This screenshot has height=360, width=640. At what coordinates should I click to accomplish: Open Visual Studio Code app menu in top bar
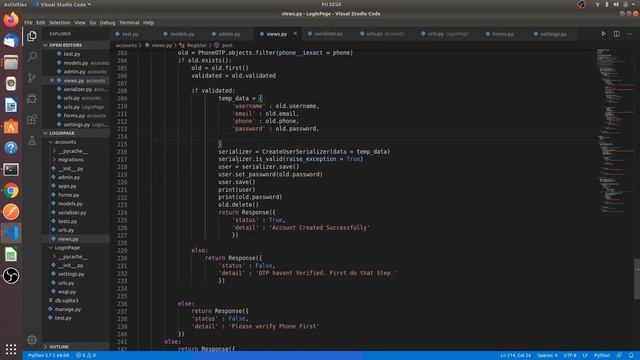[x=62, y=4]
